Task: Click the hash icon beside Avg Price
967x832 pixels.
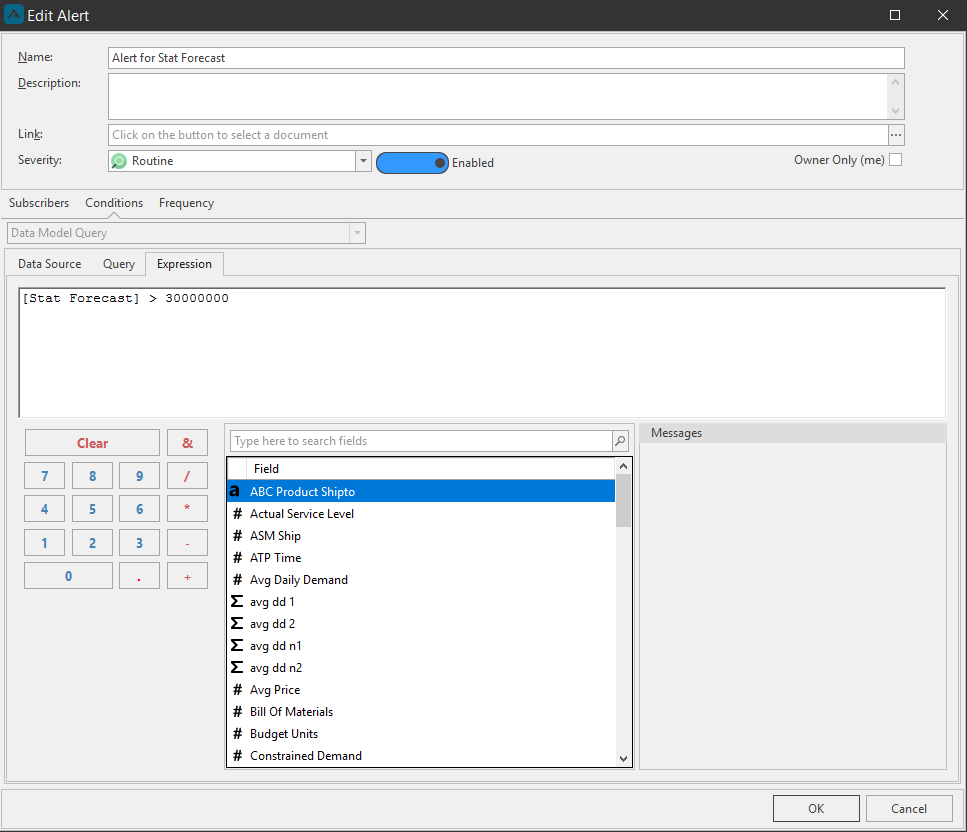Action: coord(237,690)
